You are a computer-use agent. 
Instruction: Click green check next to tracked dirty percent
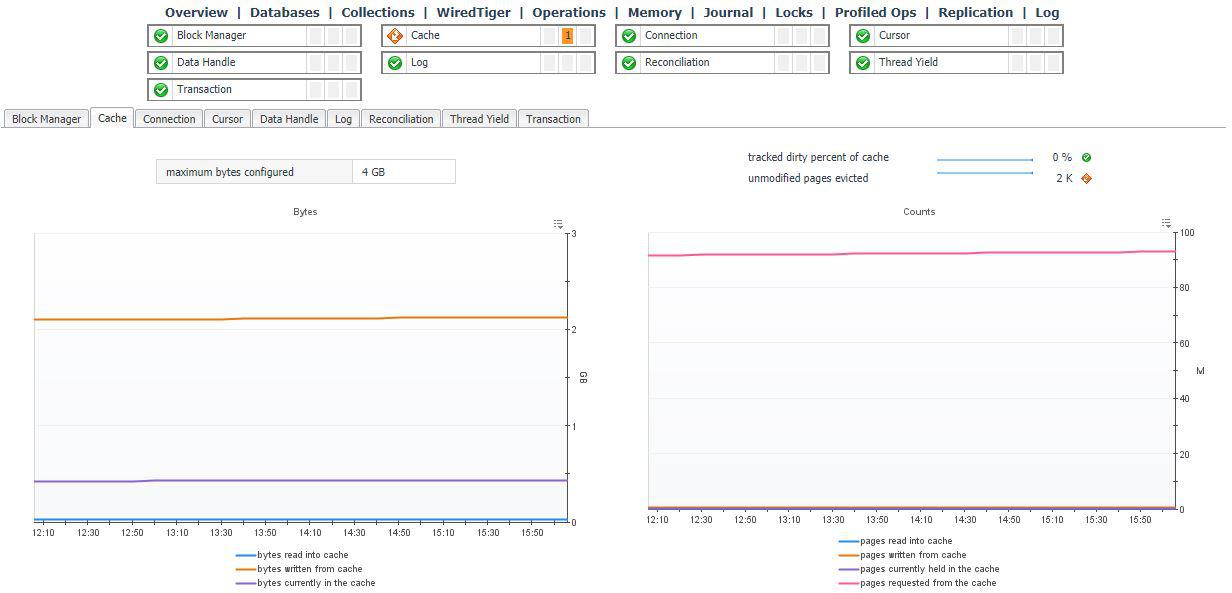coord(1086,158)
